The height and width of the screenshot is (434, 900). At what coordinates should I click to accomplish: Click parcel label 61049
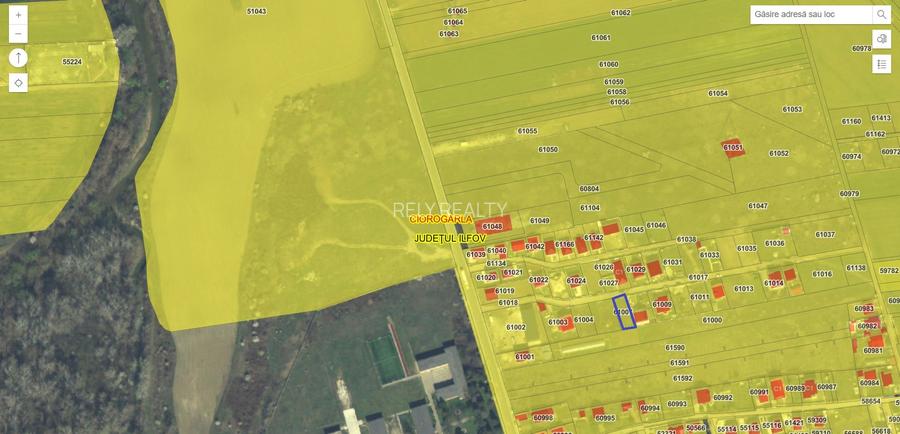tap(540, 220)
